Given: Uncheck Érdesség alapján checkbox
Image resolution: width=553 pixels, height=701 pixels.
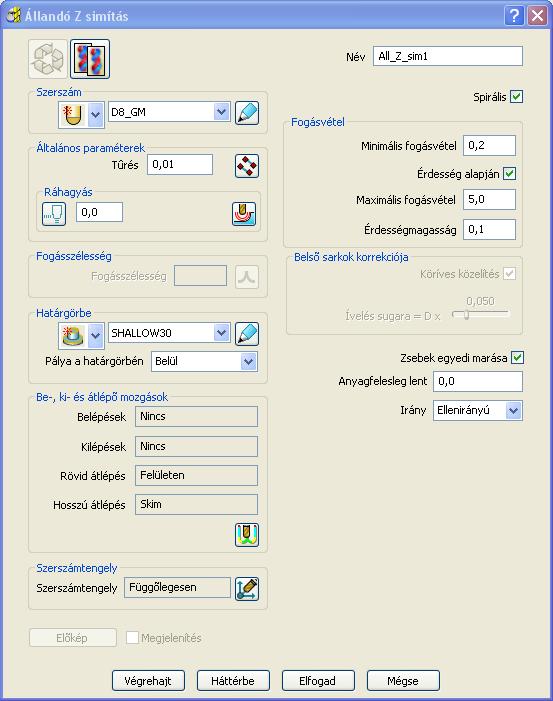Looking at the screenshot, I should point(509,173).
